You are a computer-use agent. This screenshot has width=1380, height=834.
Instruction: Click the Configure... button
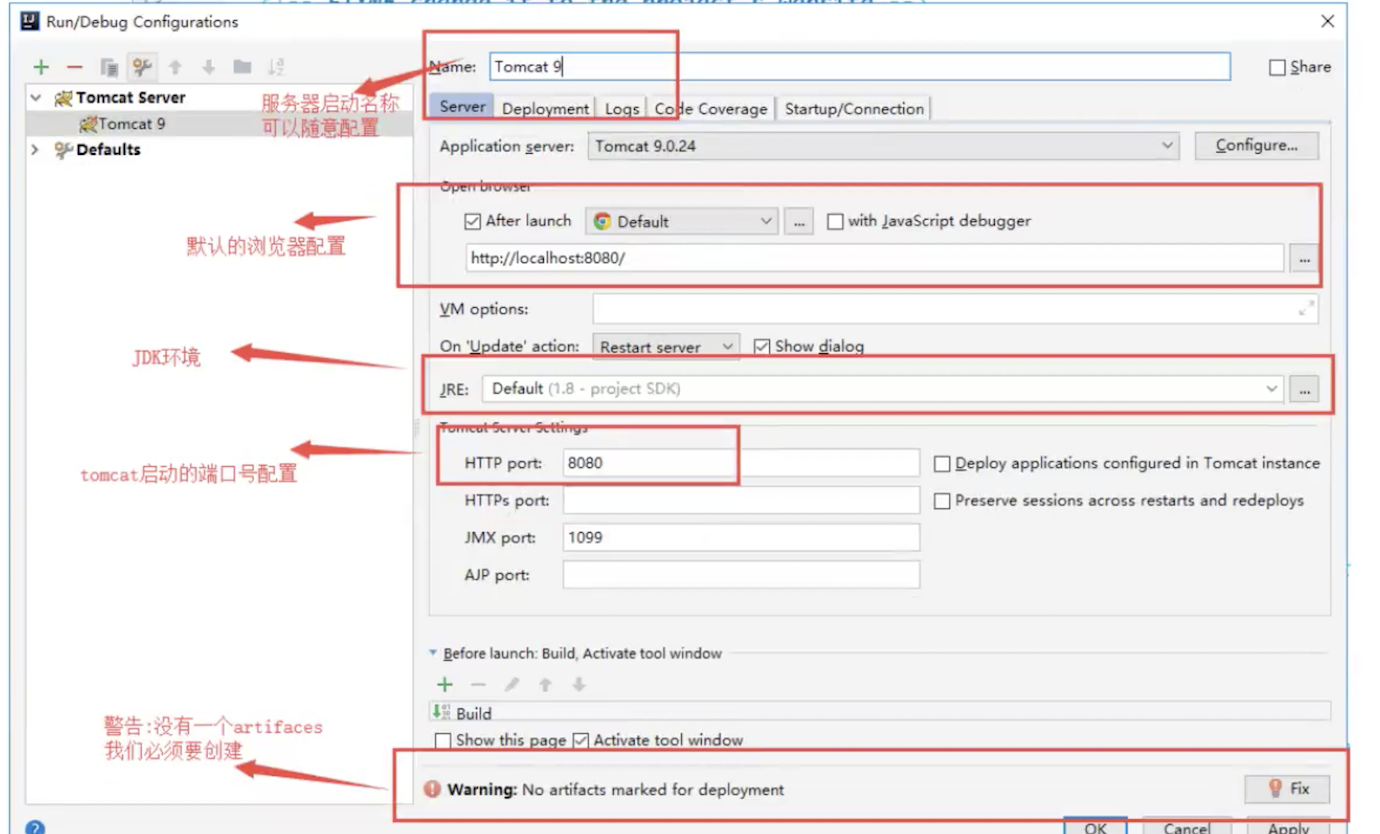(x=1257, y=146)
